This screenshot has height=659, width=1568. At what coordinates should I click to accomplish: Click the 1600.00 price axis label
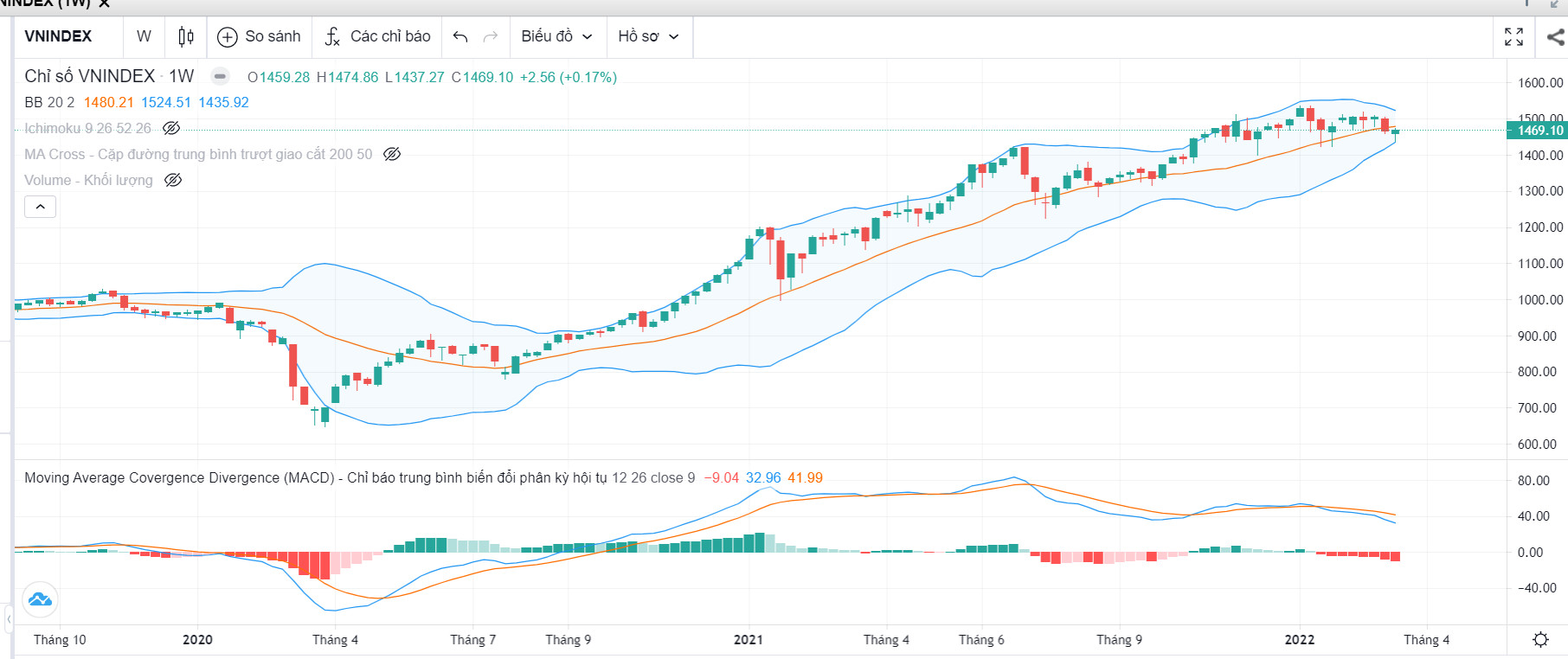1540,83
